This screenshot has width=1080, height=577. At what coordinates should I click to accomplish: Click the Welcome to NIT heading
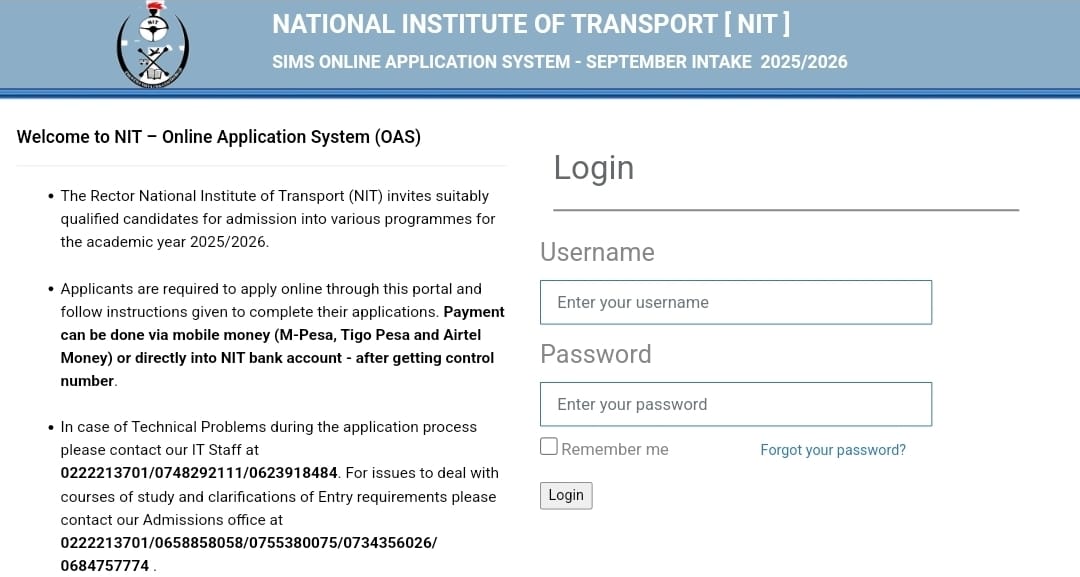pos(219,137)
